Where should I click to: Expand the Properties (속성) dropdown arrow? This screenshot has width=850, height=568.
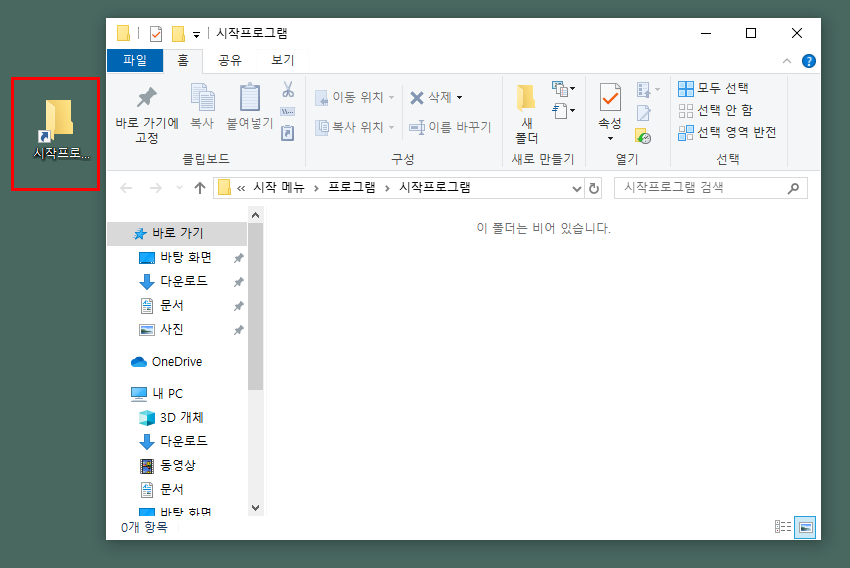pyautogui.click(x=610, y=139)
